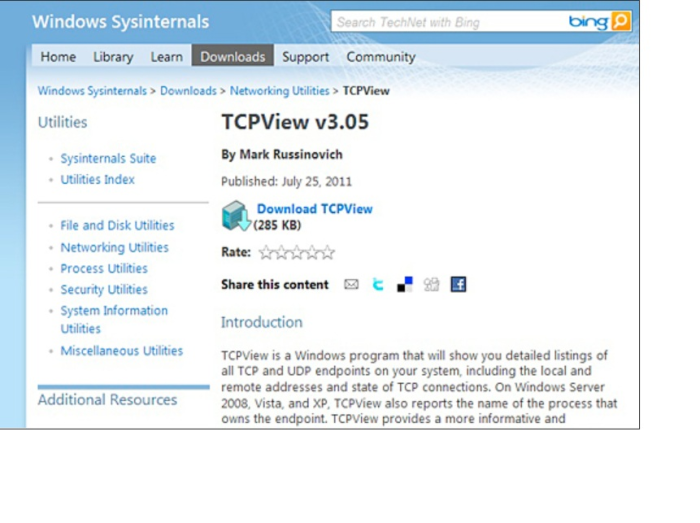Share on Facebook using the f icon
Screen dimensions: 700x523
[458, 284]
